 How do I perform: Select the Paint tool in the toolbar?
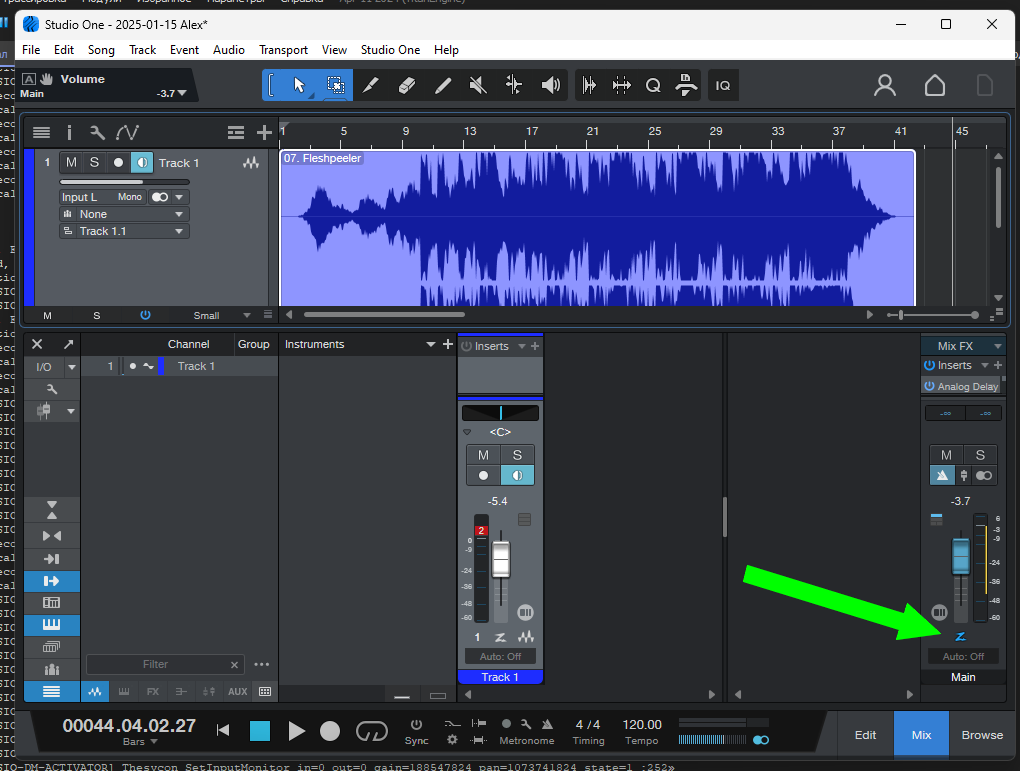coord(443,85)
